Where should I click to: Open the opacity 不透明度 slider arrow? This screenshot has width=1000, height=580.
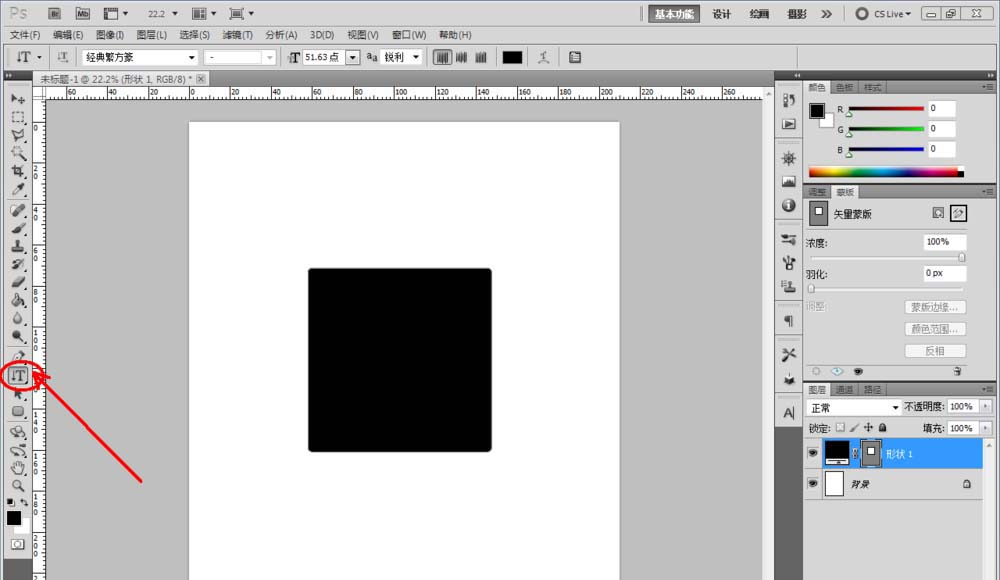tap(986, 406)
